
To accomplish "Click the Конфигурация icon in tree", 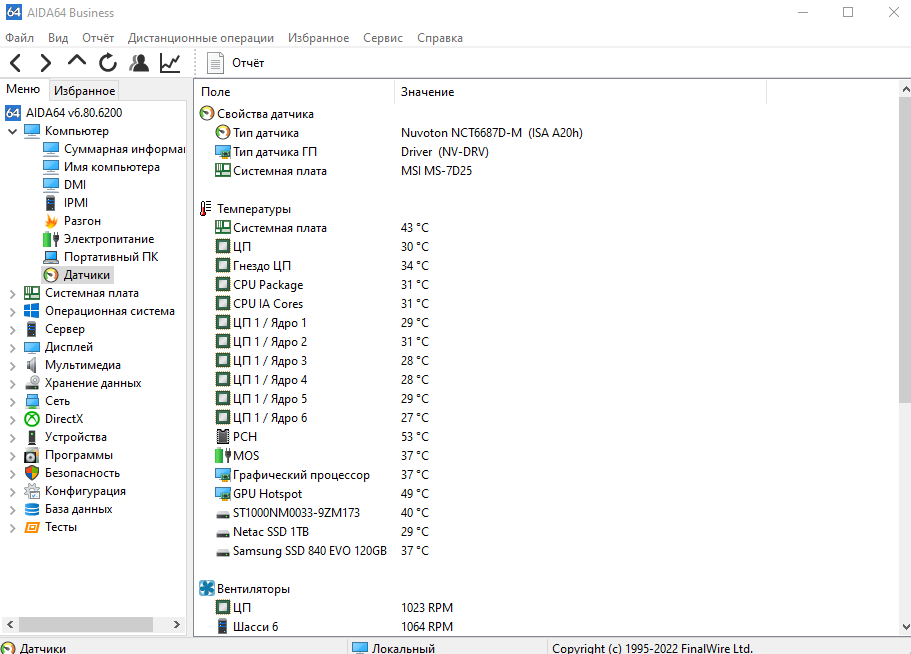I will (x=32, y=491).
